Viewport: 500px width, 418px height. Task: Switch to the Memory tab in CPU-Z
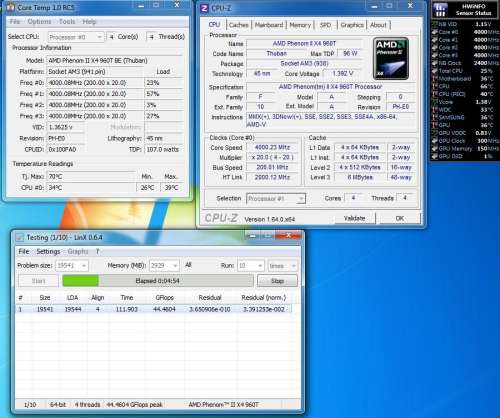coord(300,25)
